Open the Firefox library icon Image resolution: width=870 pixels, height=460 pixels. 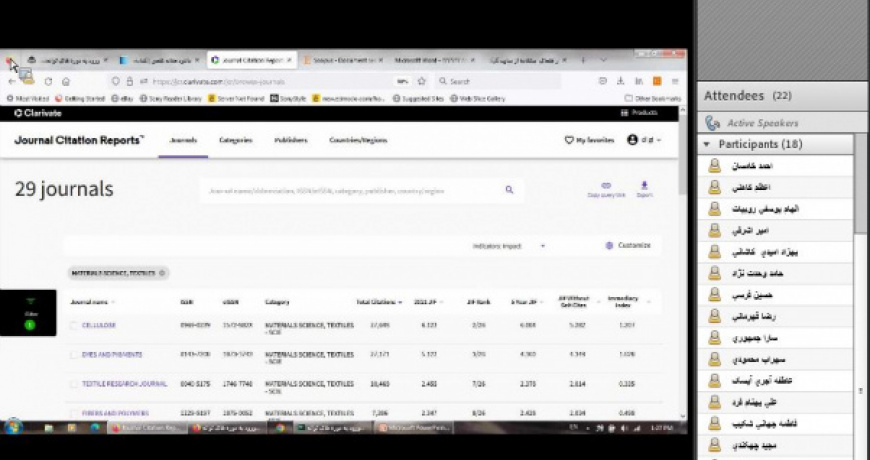[639, 81]
